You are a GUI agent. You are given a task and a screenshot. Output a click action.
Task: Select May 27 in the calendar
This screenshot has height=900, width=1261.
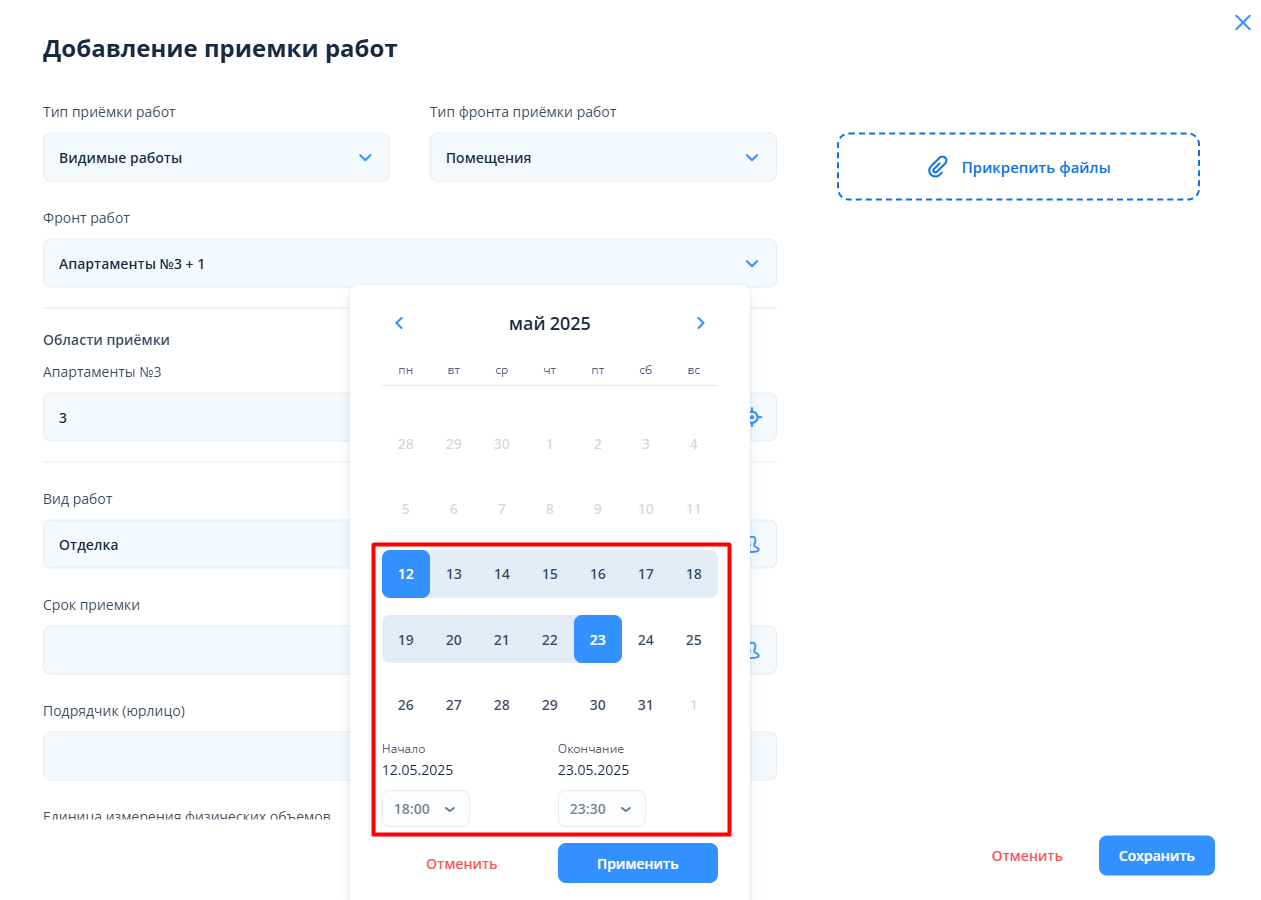click(x=454, y=705)
